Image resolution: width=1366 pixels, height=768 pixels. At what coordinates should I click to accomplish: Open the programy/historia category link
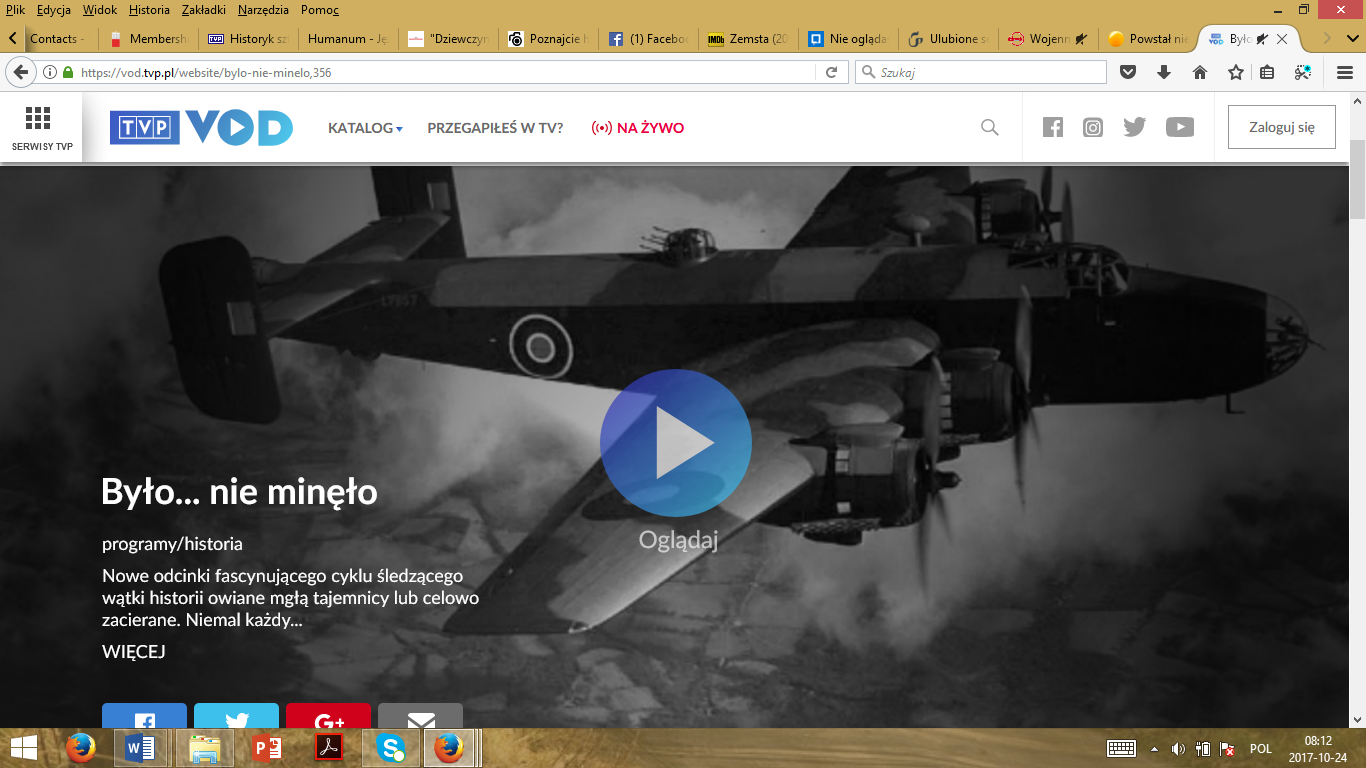tap(172, 544)
